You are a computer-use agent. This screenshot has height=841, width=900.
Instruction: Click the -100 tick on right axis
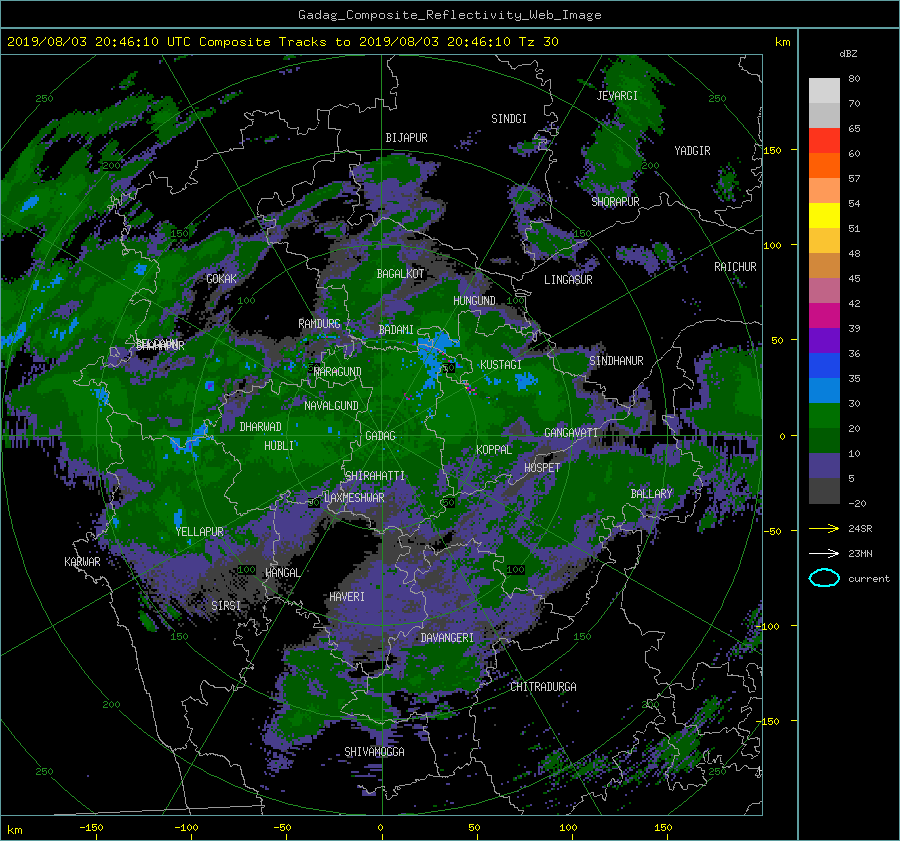[770, 626]
